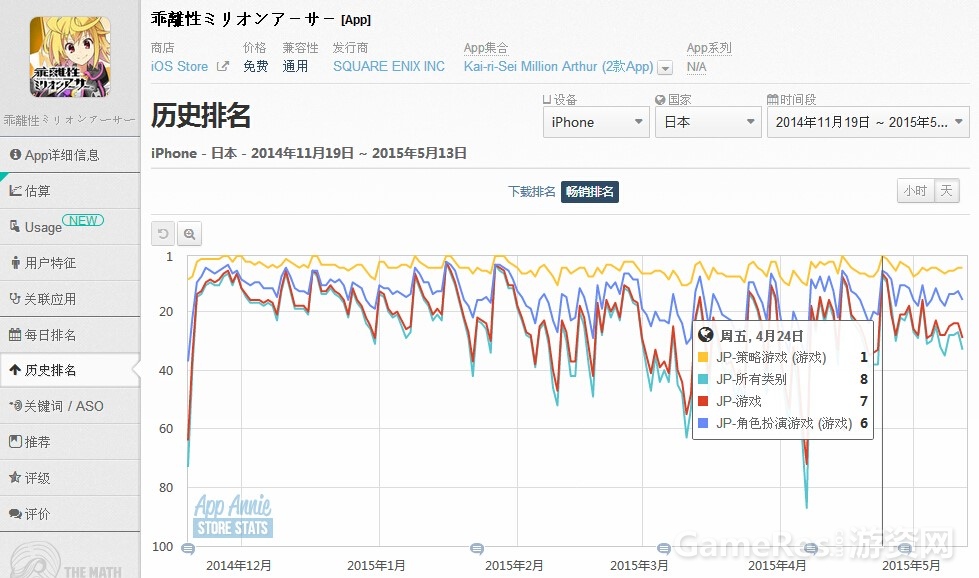
Task: Open 评价 in sidebar
Action: coord(70,514)
